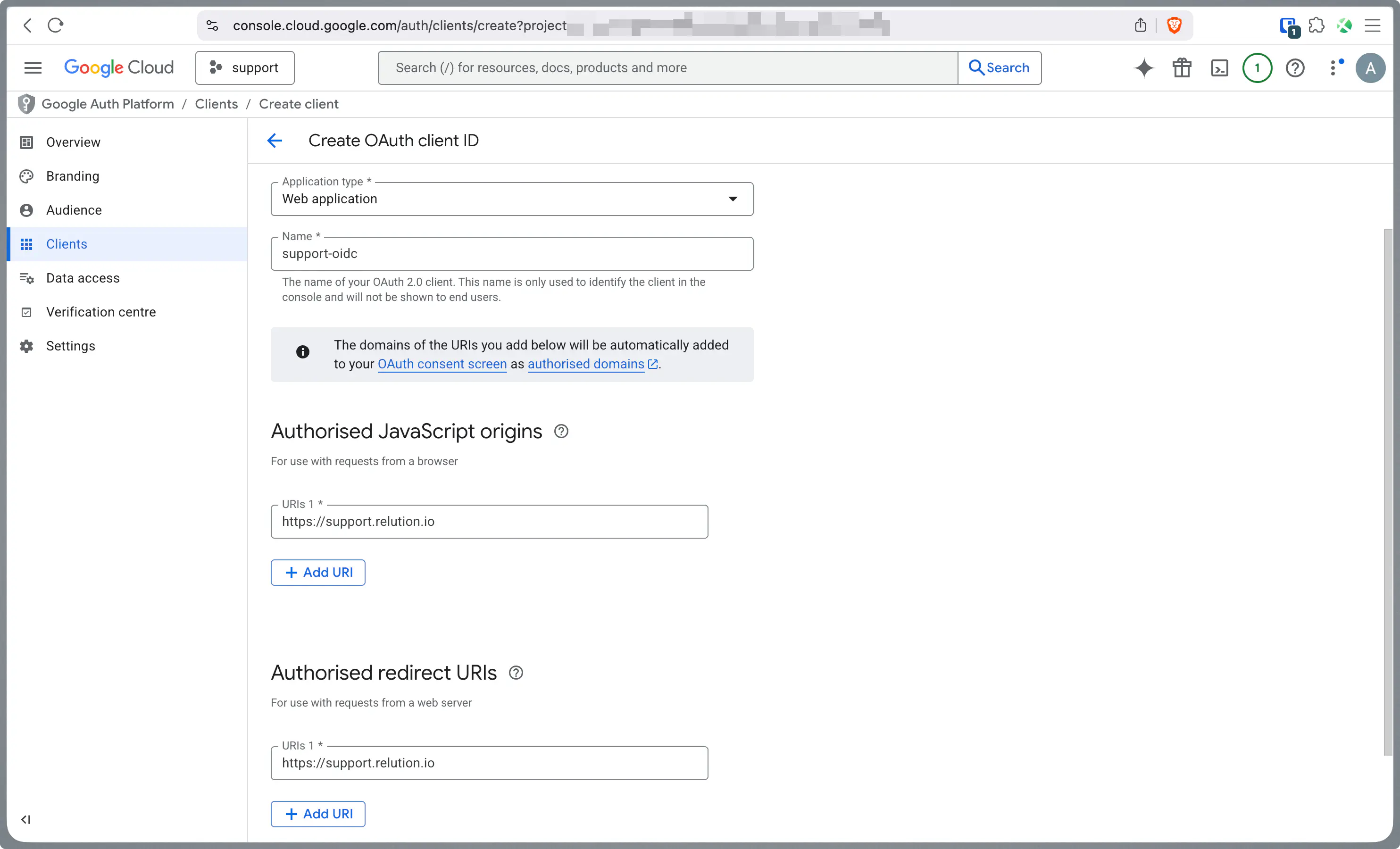Click Add URI under JavaScript origins
This screenshot has height=849, width=1400.
(317, 572)
